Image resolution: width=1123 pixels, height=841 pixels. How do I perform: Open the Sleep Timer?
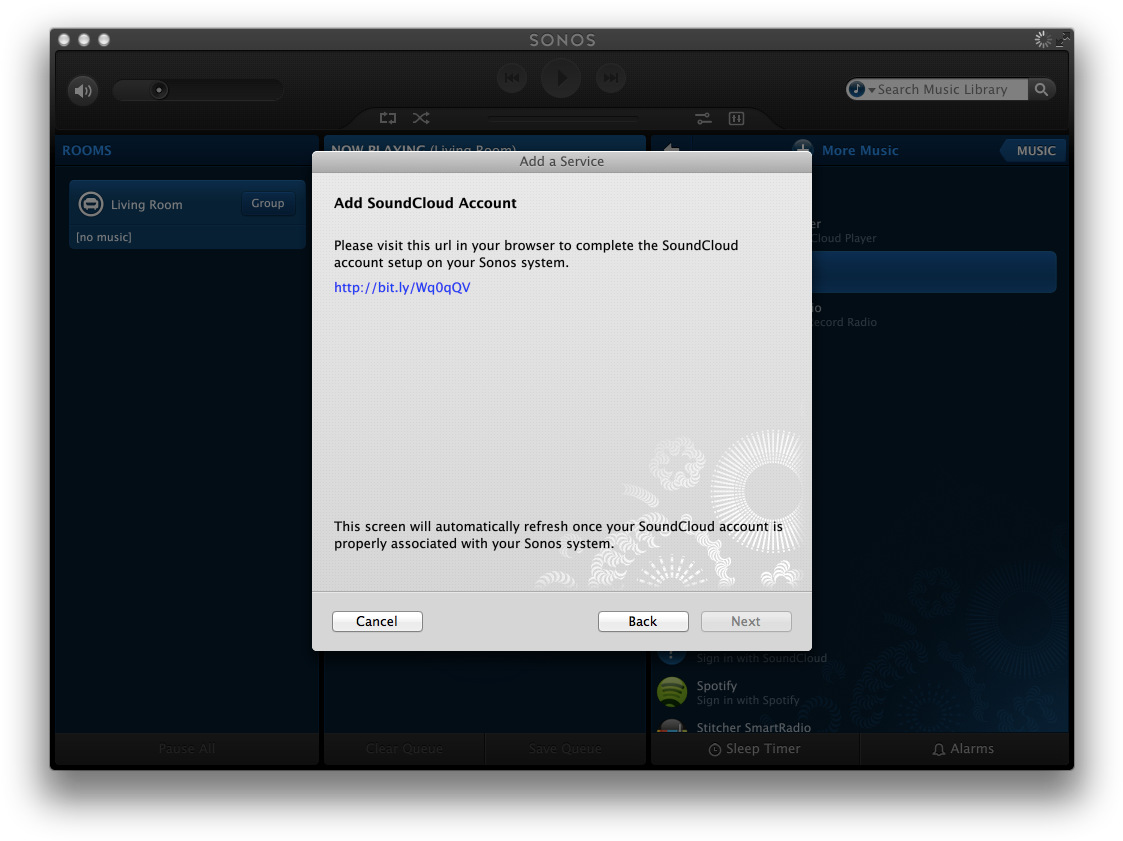click(755, 749)
